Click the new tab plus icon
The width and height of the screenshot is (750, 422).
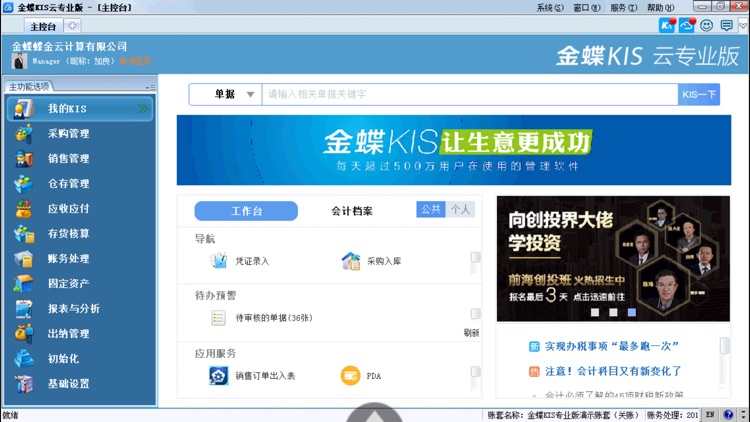(72, 26)
